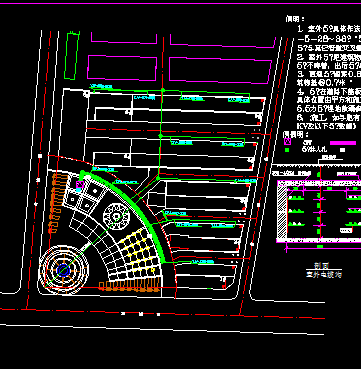Select the magenta outlined square legend symbol

tap(287, 141)
